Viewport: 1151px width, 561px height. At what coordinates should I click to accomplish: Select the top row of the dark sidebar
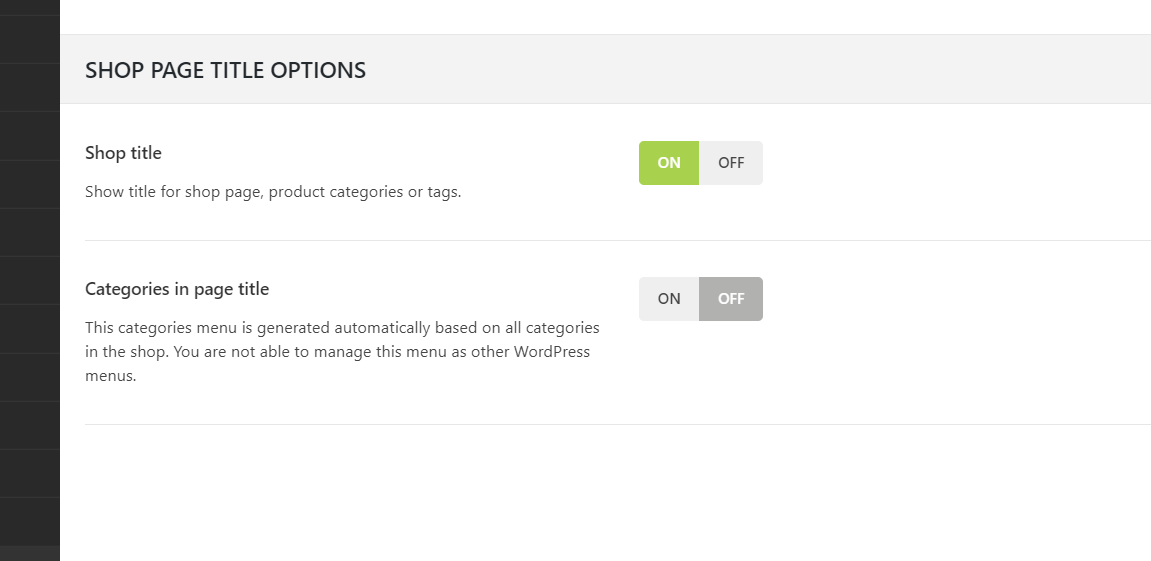click(x=30, y=8)
